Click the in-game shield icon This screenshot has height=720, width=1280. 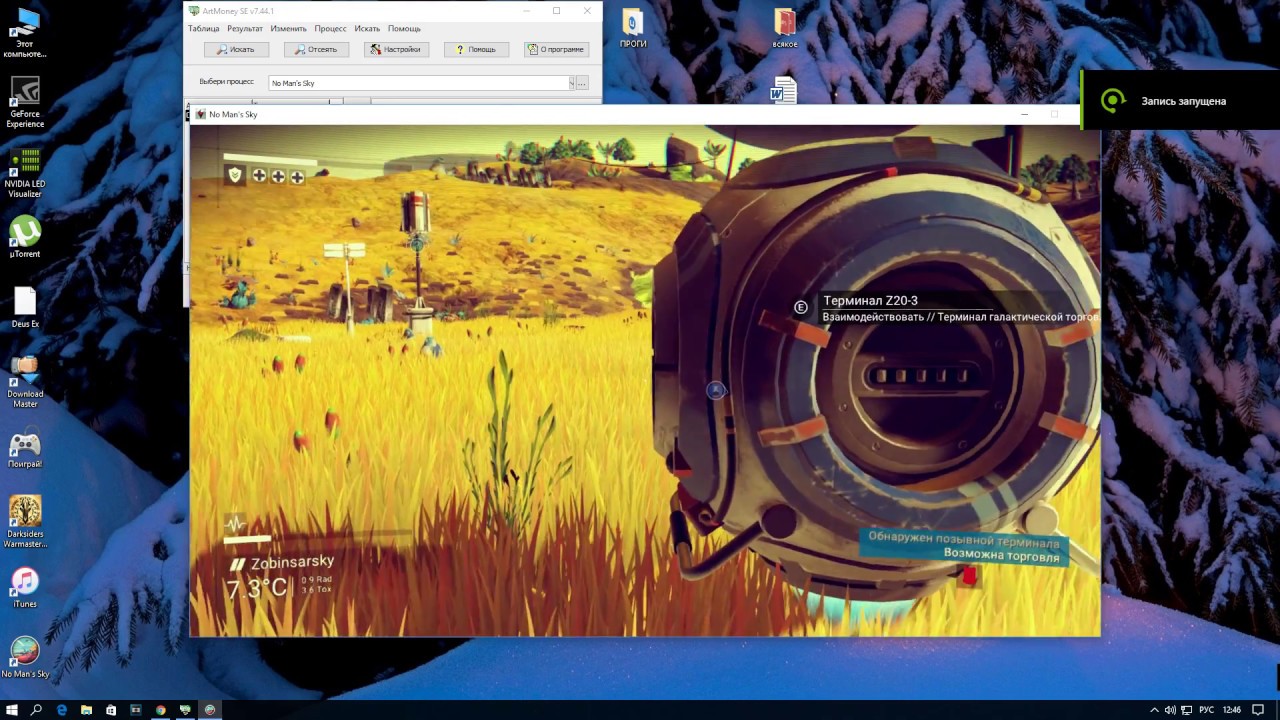pyautogui.click(x=235, y=175)
